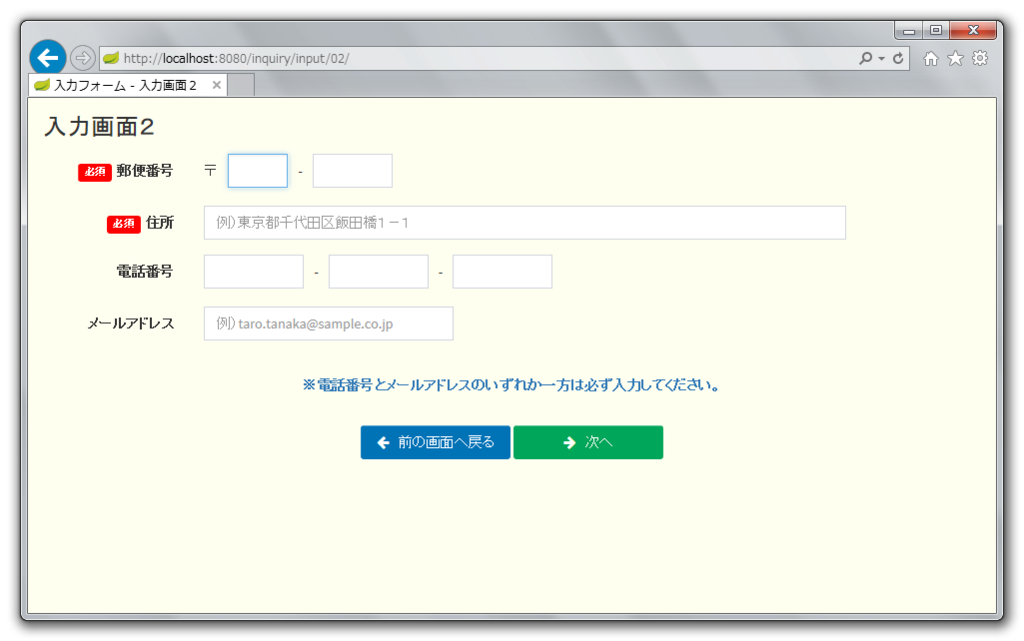
Task: Open the address bar dropdown arrow
Action: point(881,59)
